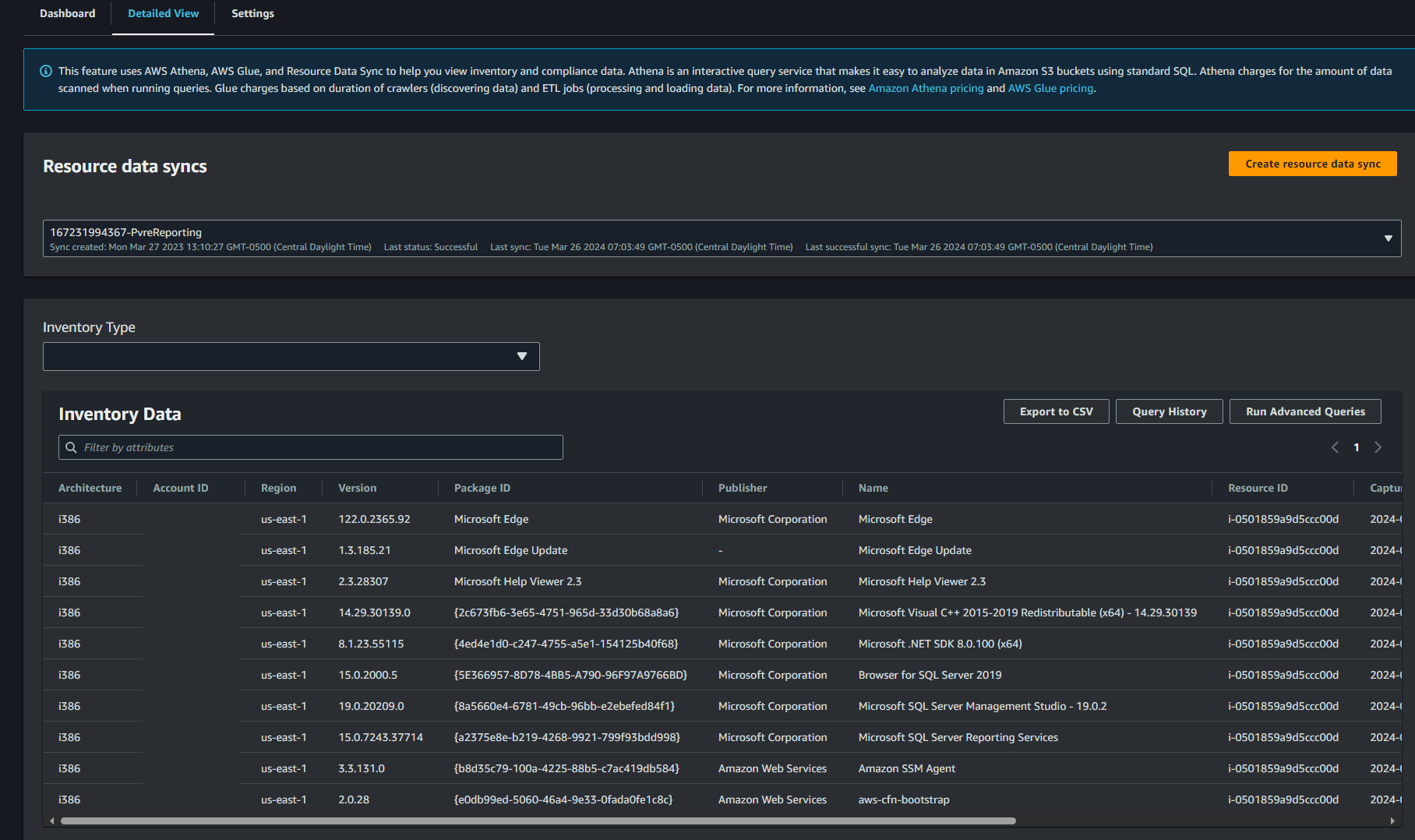Screen dimensions: 1415x840
Task: Open the Inventory Type dropdown
Action: pos(291,356)
